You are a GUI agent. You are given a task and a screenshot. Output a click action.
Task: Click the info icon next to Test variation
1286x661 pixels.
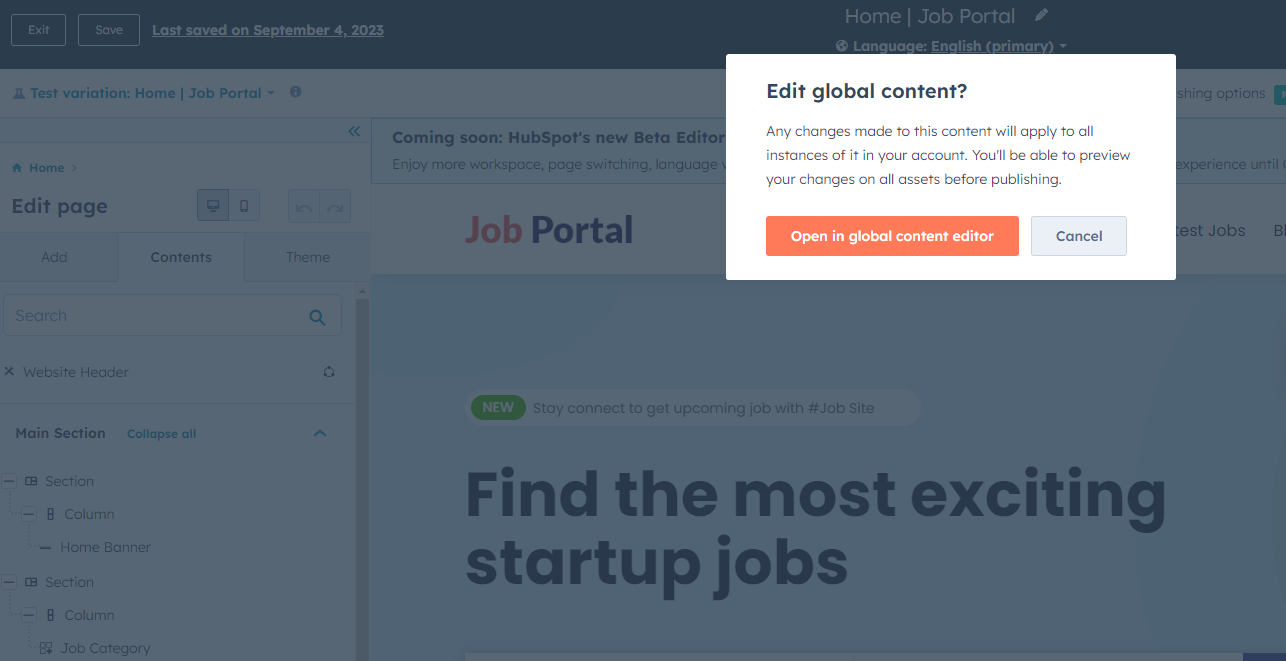pos(295,92)
